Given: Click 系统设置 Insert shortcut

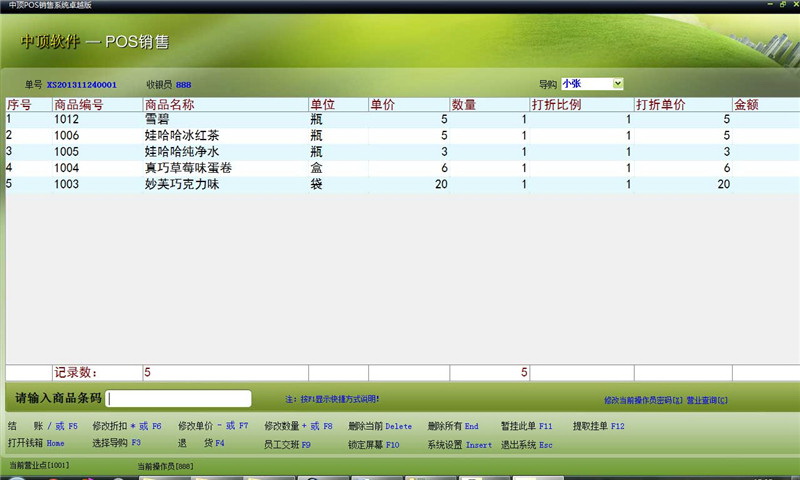Looking at the screenshot, I should [x=460, y=445].
